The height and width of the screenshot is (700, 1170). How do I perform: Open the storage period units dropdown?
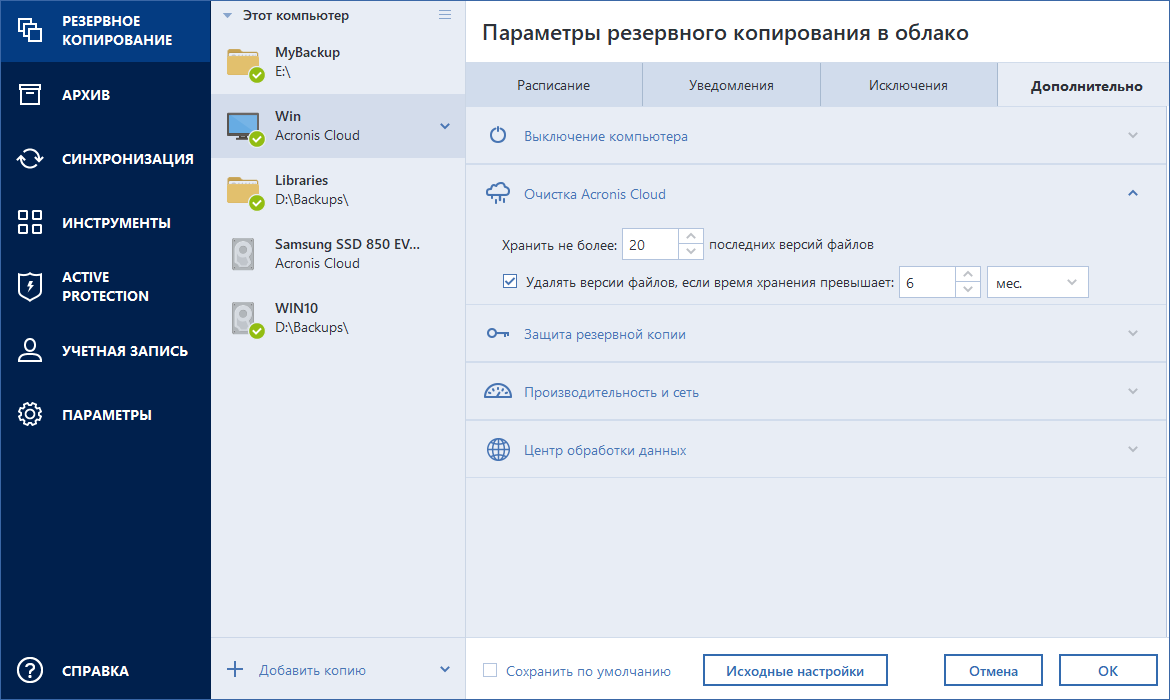pos(1037,283)
